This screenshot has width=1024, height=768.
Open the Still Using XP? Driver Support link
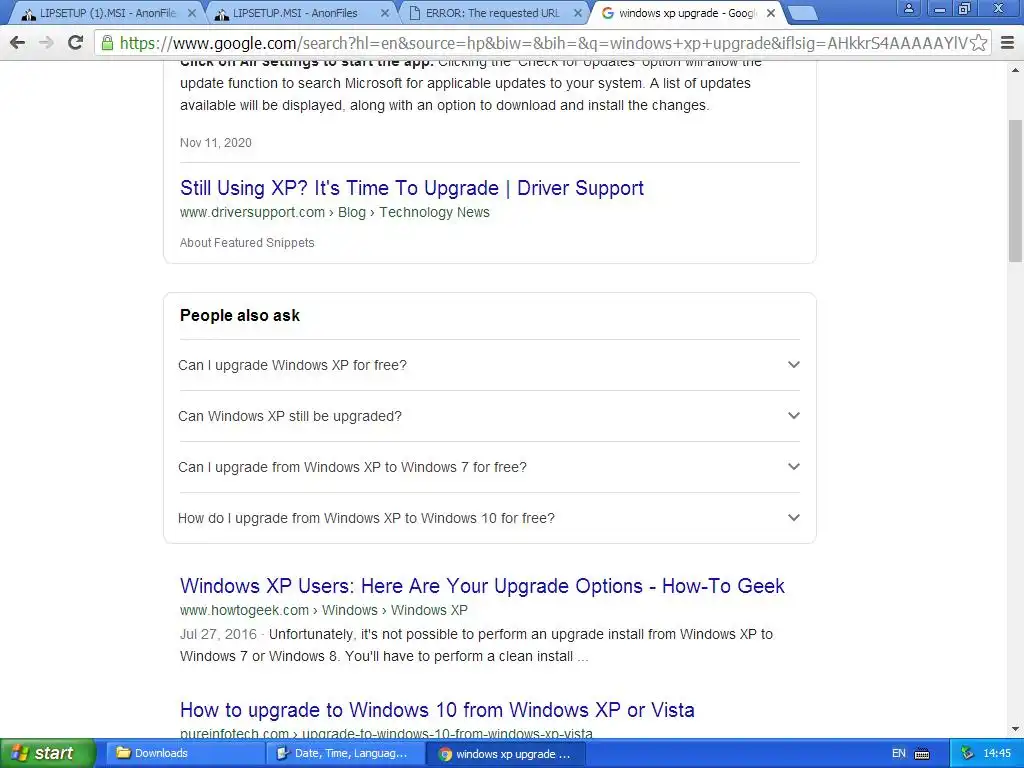(x=412, y=188)
